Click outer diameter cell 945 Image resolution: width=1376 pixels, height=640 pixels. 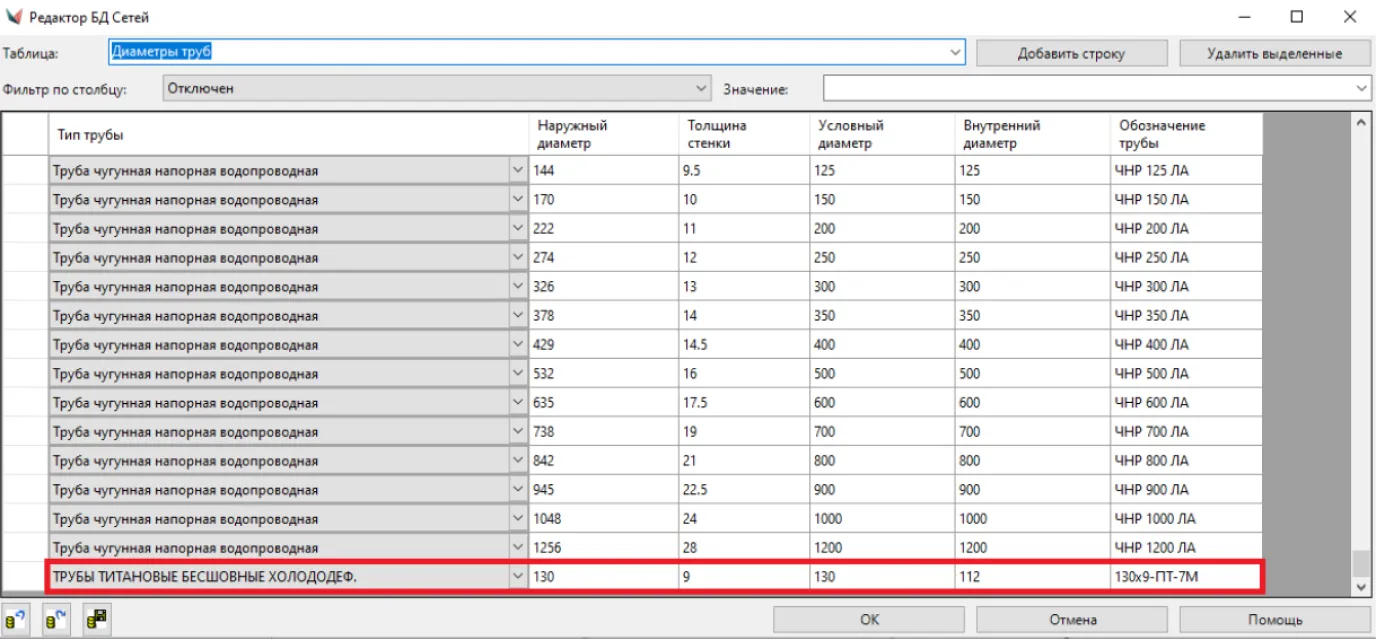click(603, 489)
